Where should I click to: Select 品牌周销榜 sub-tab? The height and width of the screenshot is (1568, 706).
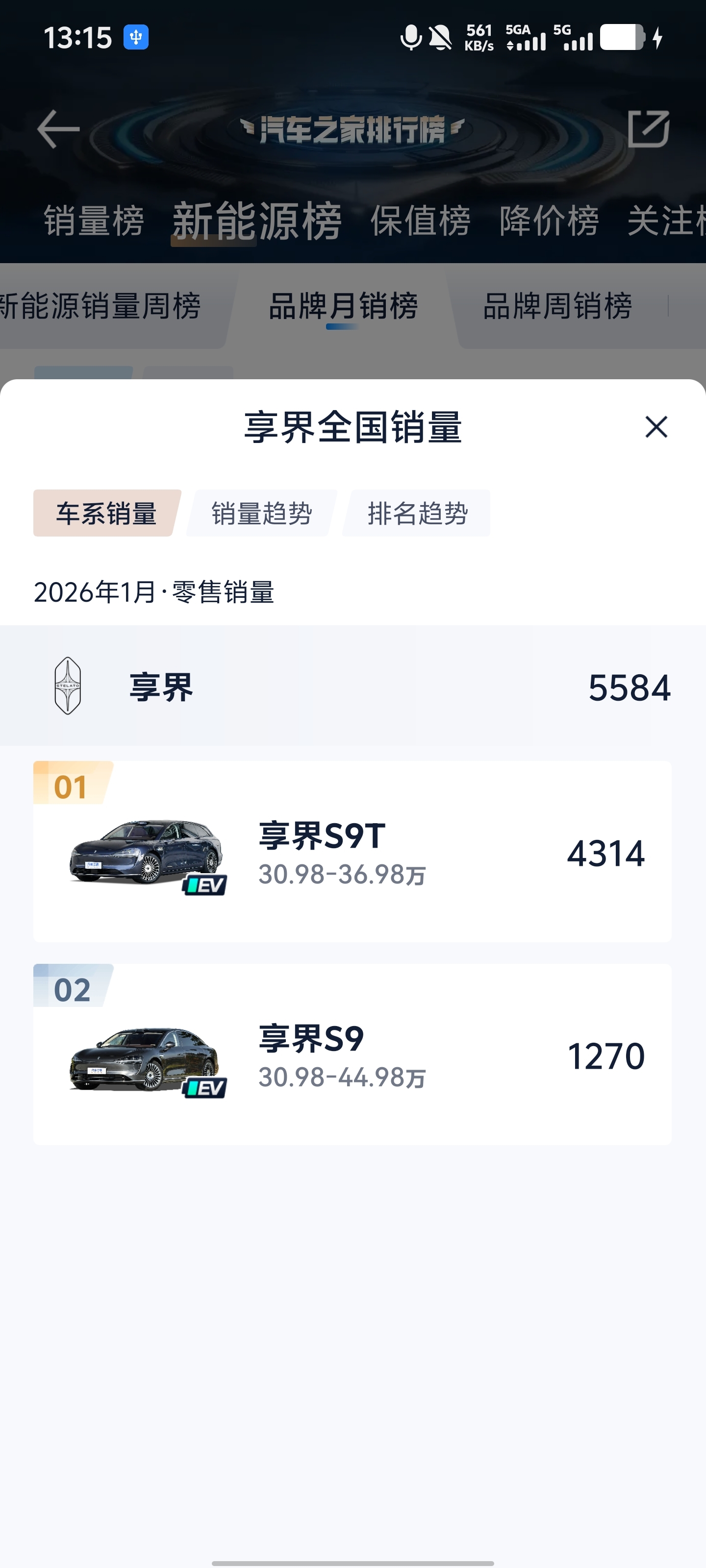point(557,306)
